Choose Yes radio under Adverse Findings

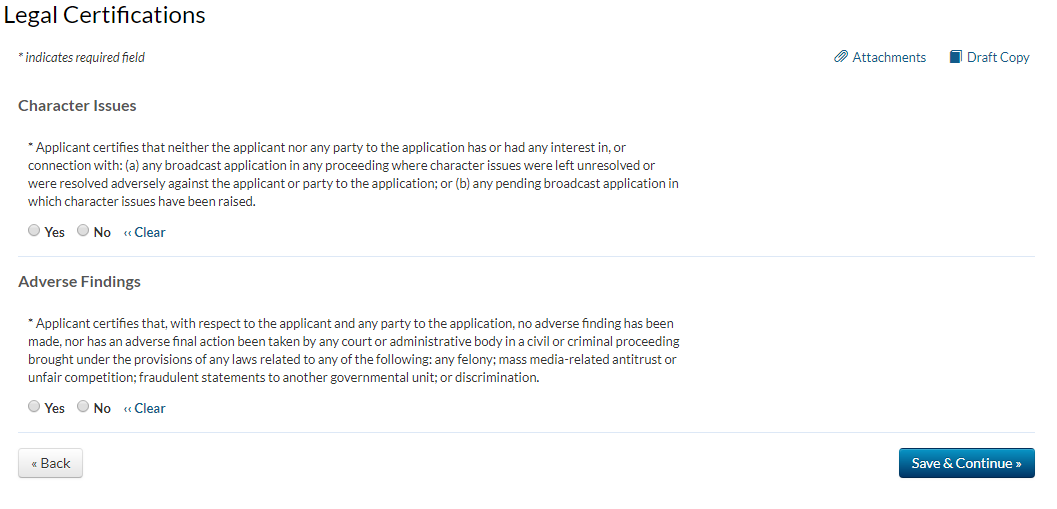tap(34, 407)
